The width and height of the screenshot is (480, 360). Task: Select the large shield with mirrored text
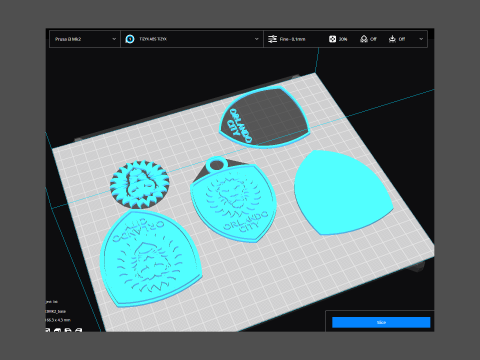click(150, 257)
